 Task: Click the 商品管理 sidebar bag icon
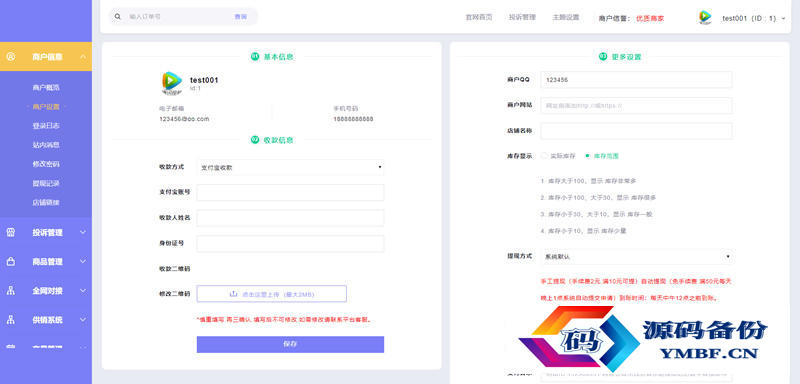tap(11, 262)
